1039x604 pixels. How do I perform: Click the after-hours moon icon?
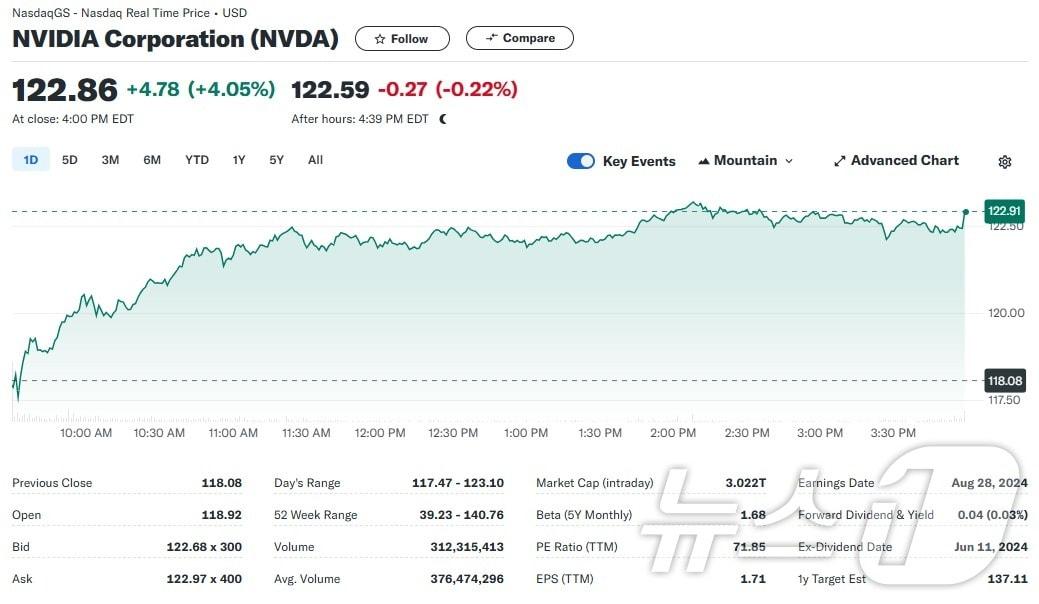point(443,119)
